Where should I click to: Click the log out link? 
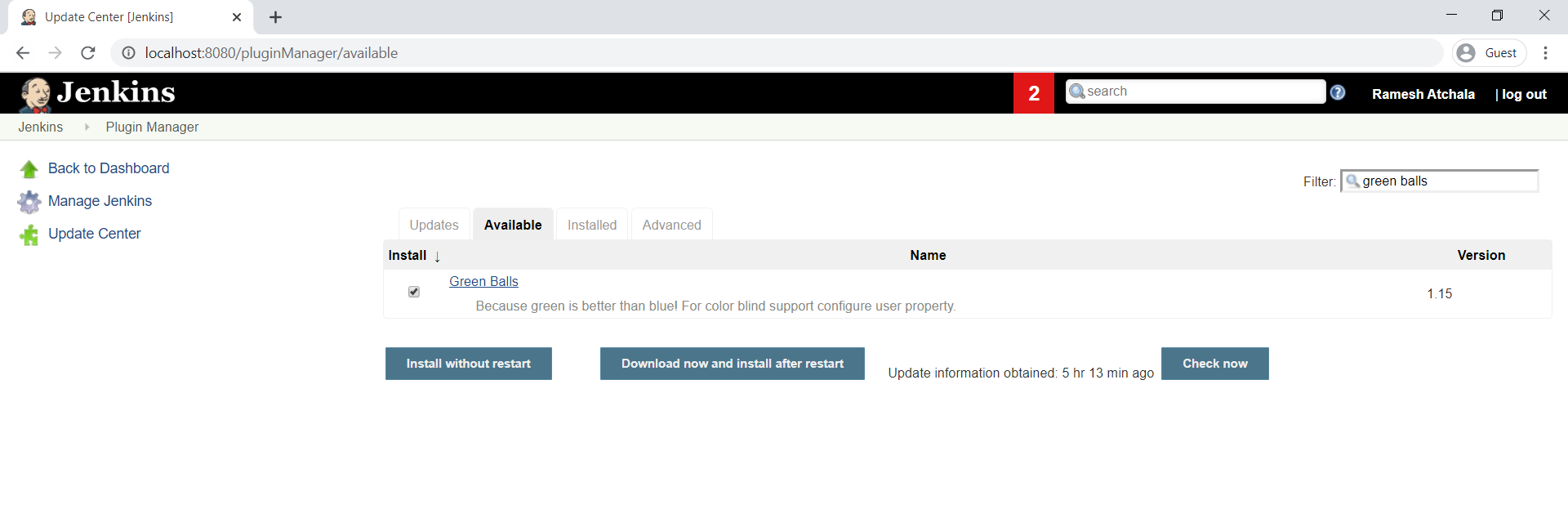pyautogui.click(x=1524, y=94)
